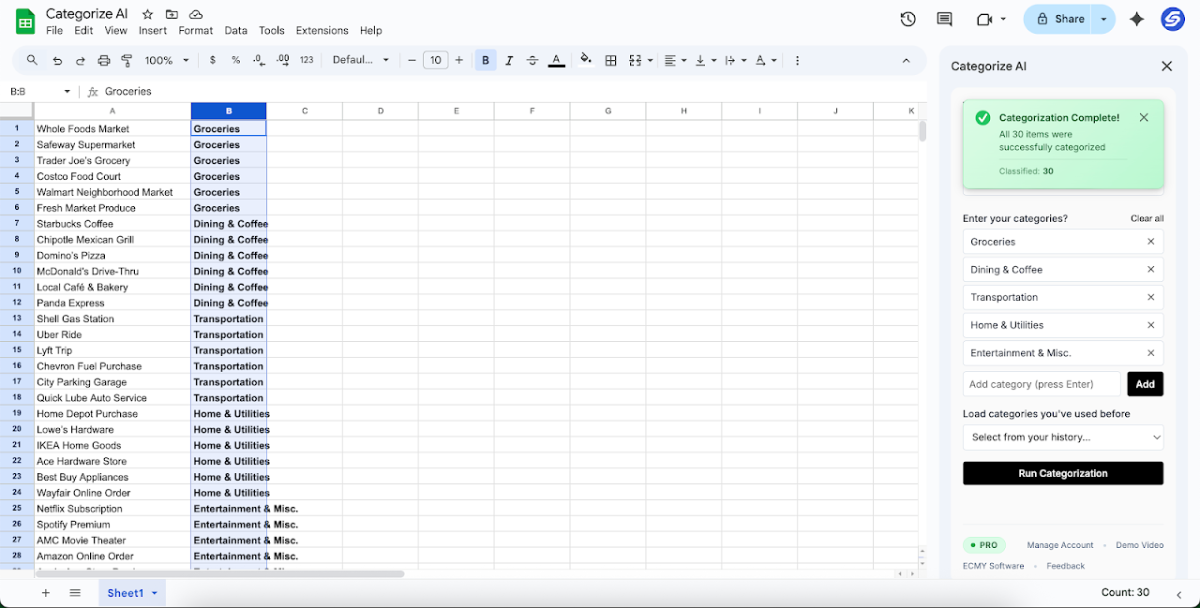The height and width of the screenshot is (608, 1200).
Task: Click the search menus magnifier icon
Action: [32, 60]
